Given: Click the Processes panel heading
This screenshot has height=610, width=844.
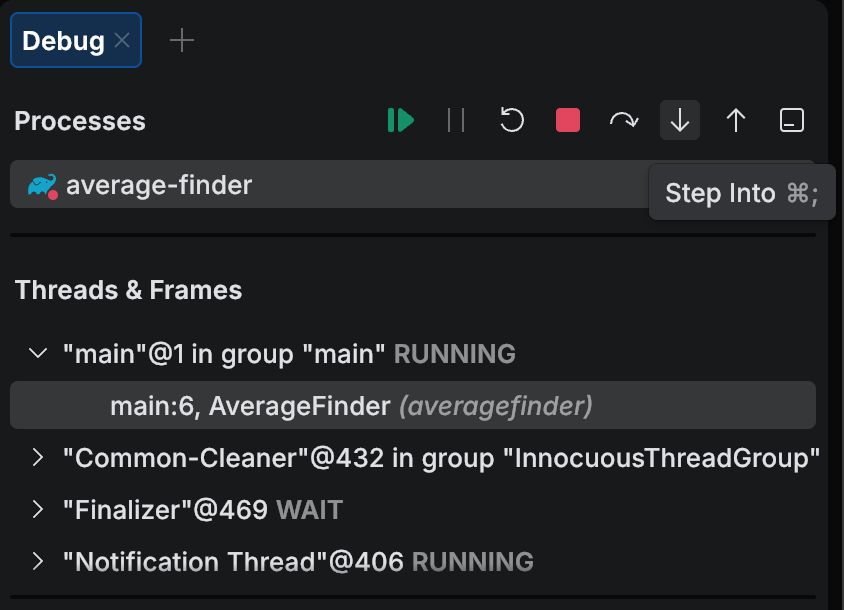Looking at the screenshot, I should [x=79, y=120].
